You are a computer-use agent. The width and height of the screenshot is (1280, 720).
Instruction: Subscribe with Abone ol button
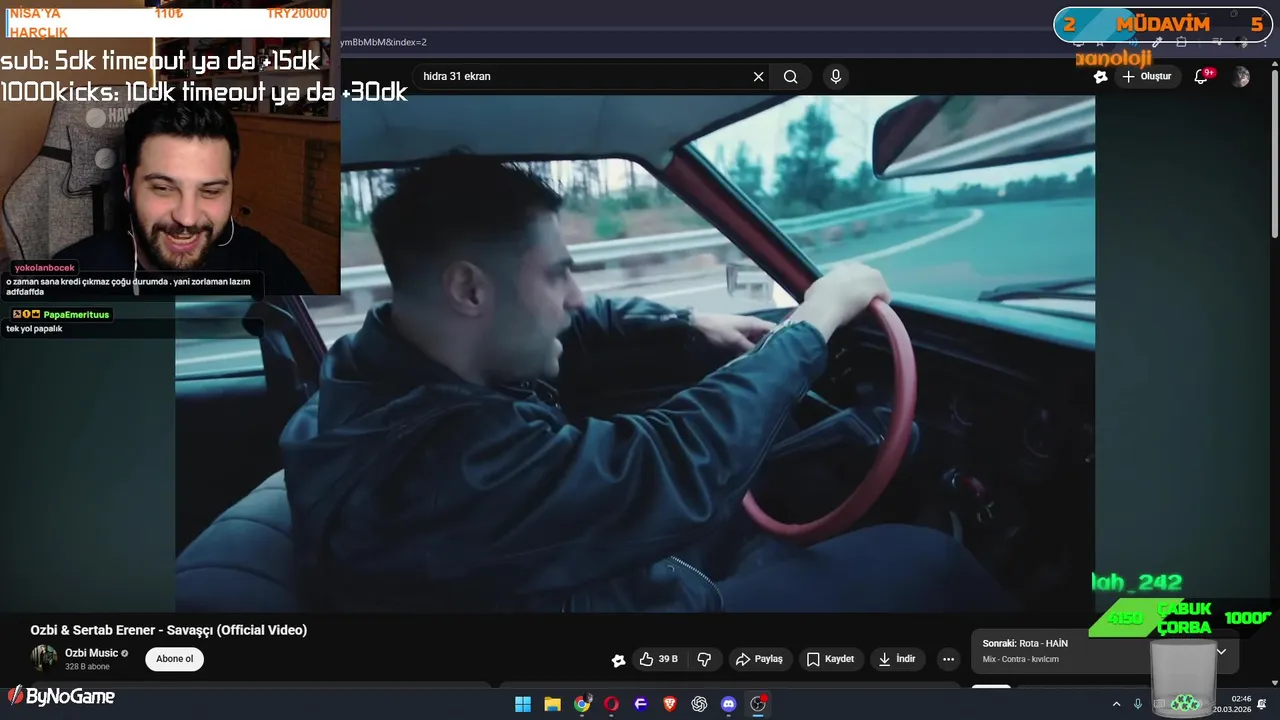(x=174, y=659)
